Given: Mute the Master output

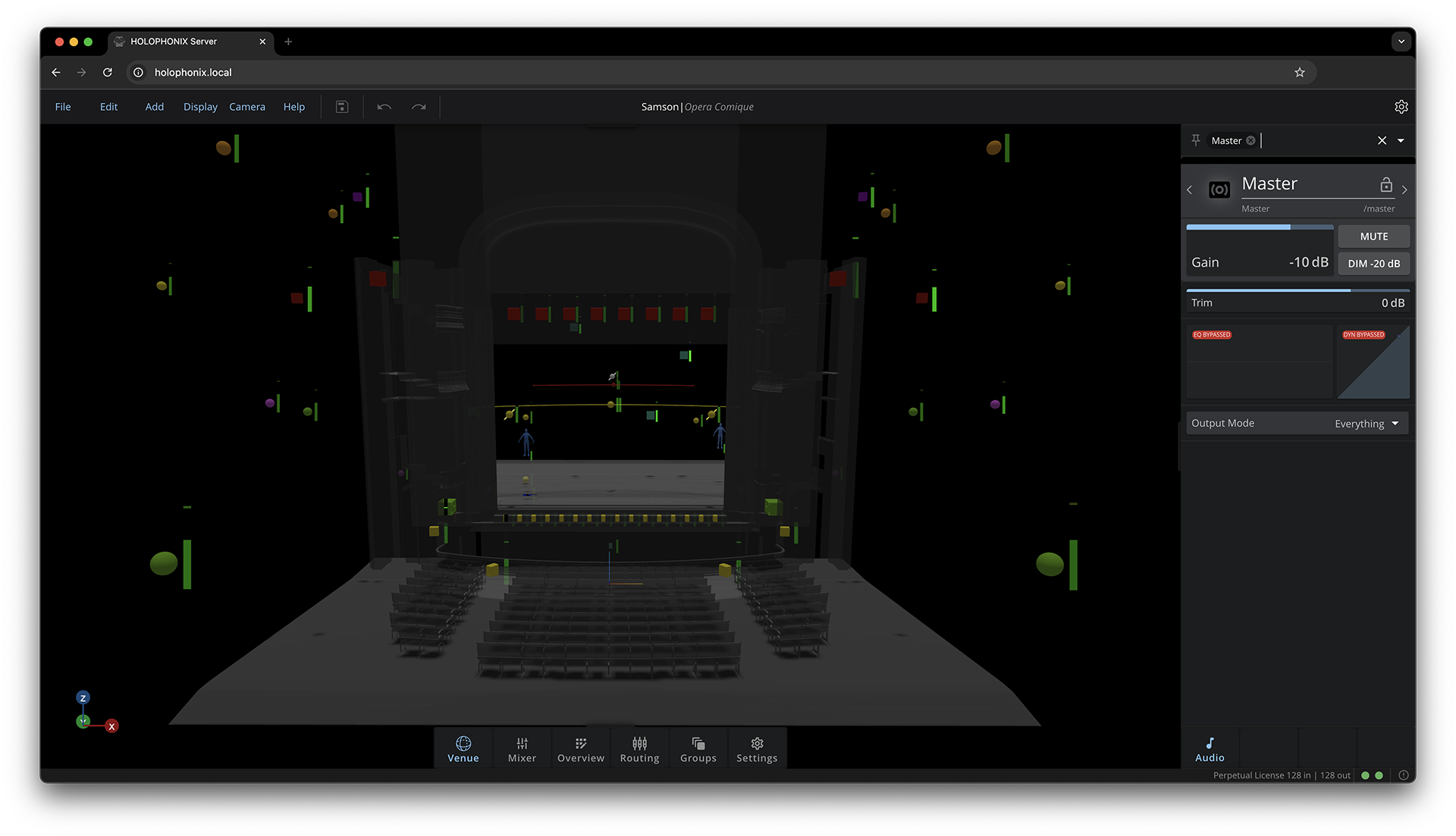Looking at the screenshot, I should coord(1373,236).
